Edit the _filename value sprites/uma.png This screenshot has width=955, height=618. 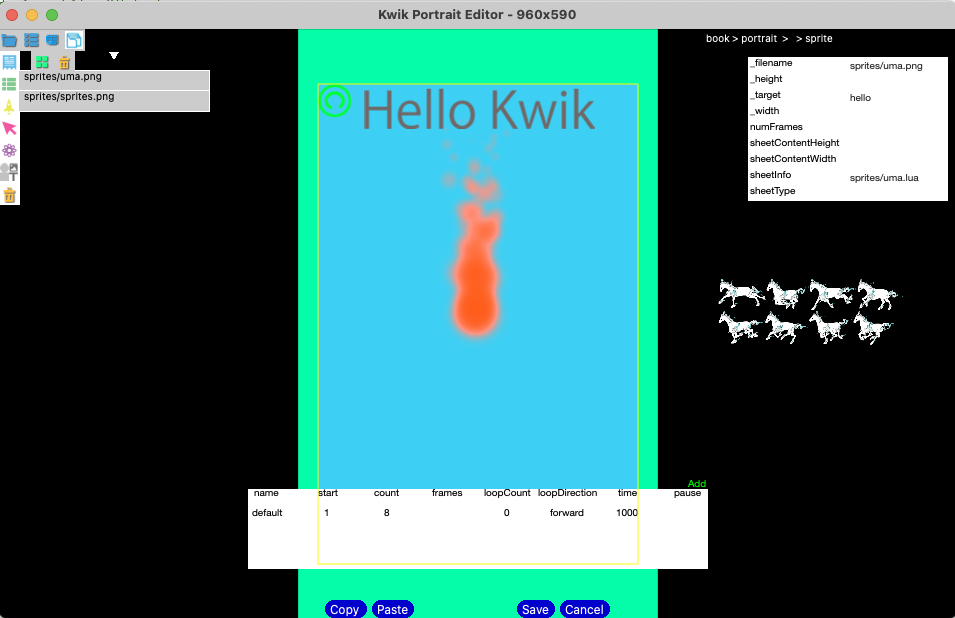pos(886,66)
